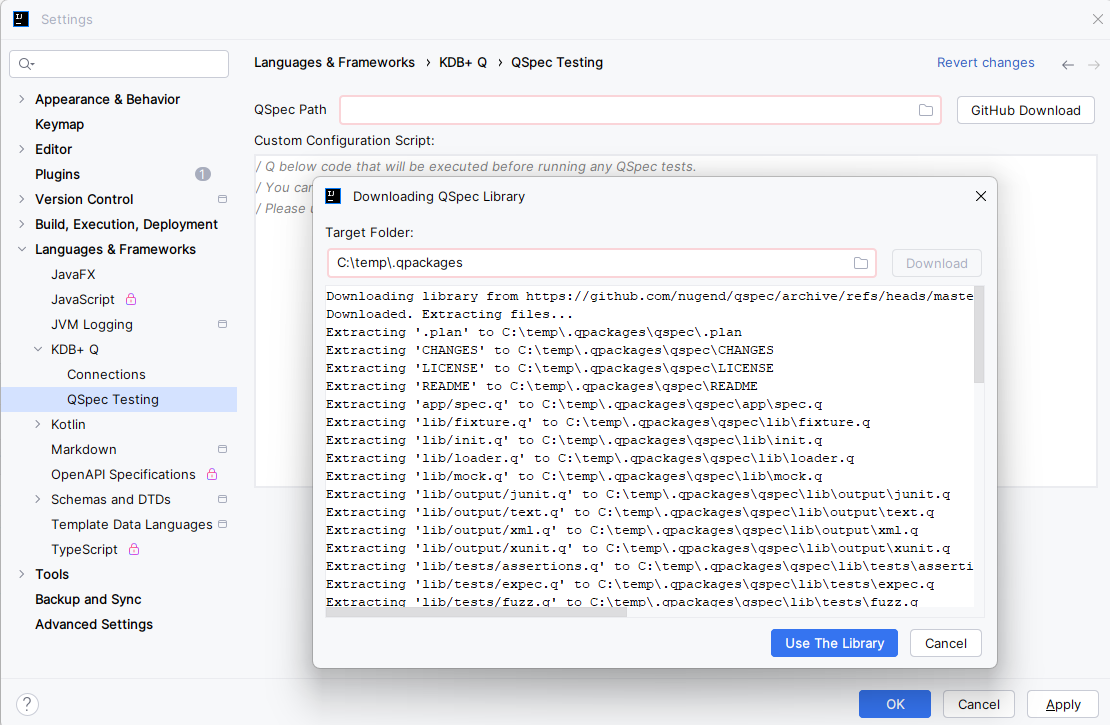Image resolution: width=1110 pixels, height=725 pixels.
Task: Open Backup and Sync settings
Action: [88, 599]
